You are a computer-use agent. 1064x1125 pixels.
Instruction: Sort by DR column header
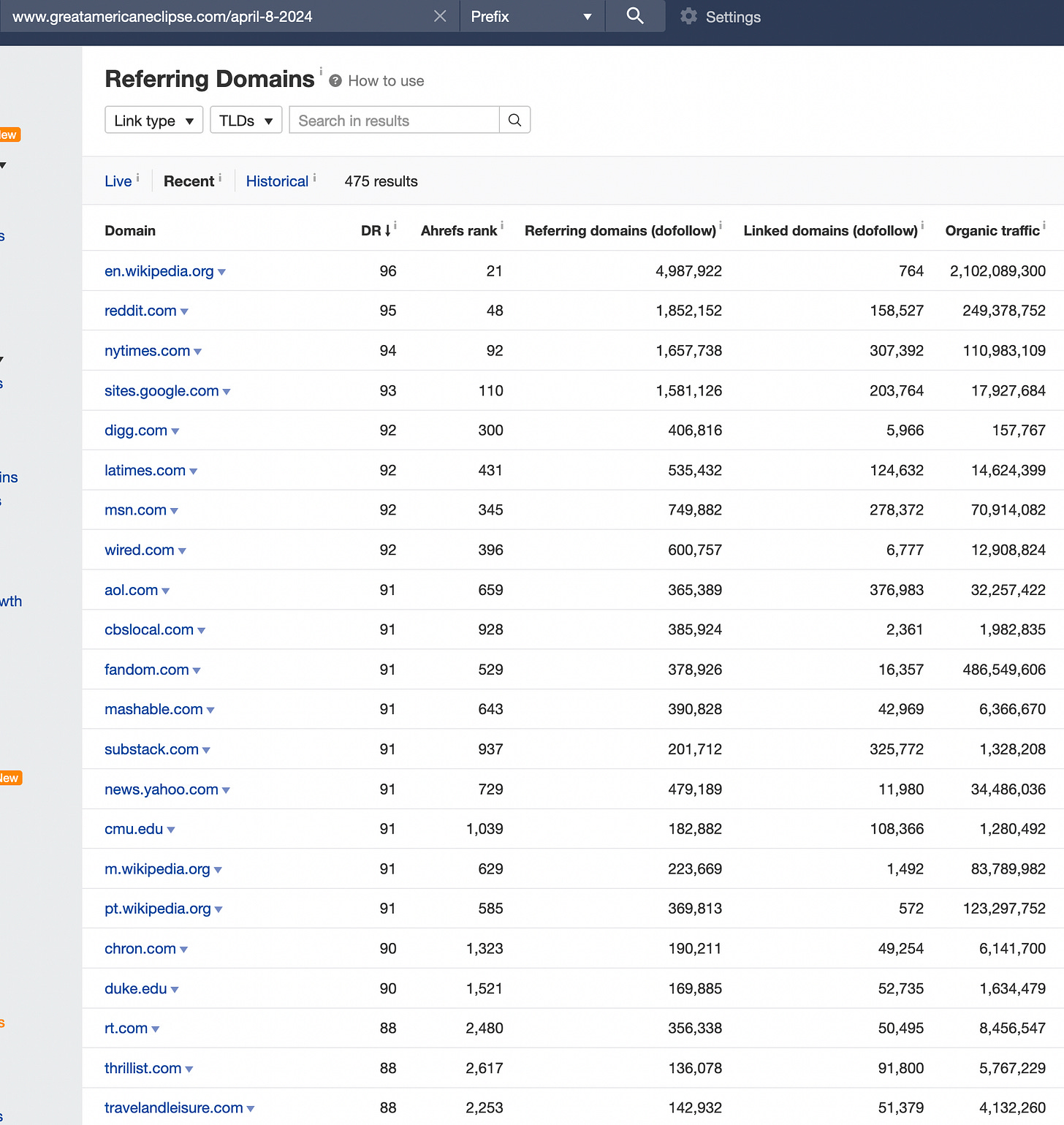pyautogui.click(x=376, y=231)
